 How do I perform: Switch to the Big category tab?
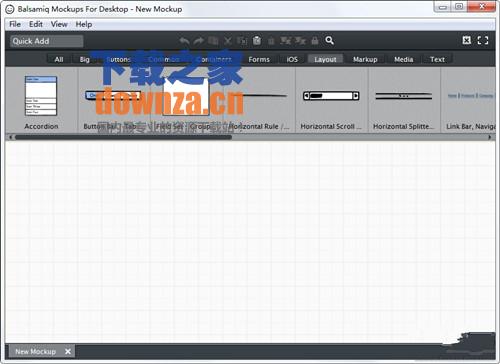click(85, 59)
